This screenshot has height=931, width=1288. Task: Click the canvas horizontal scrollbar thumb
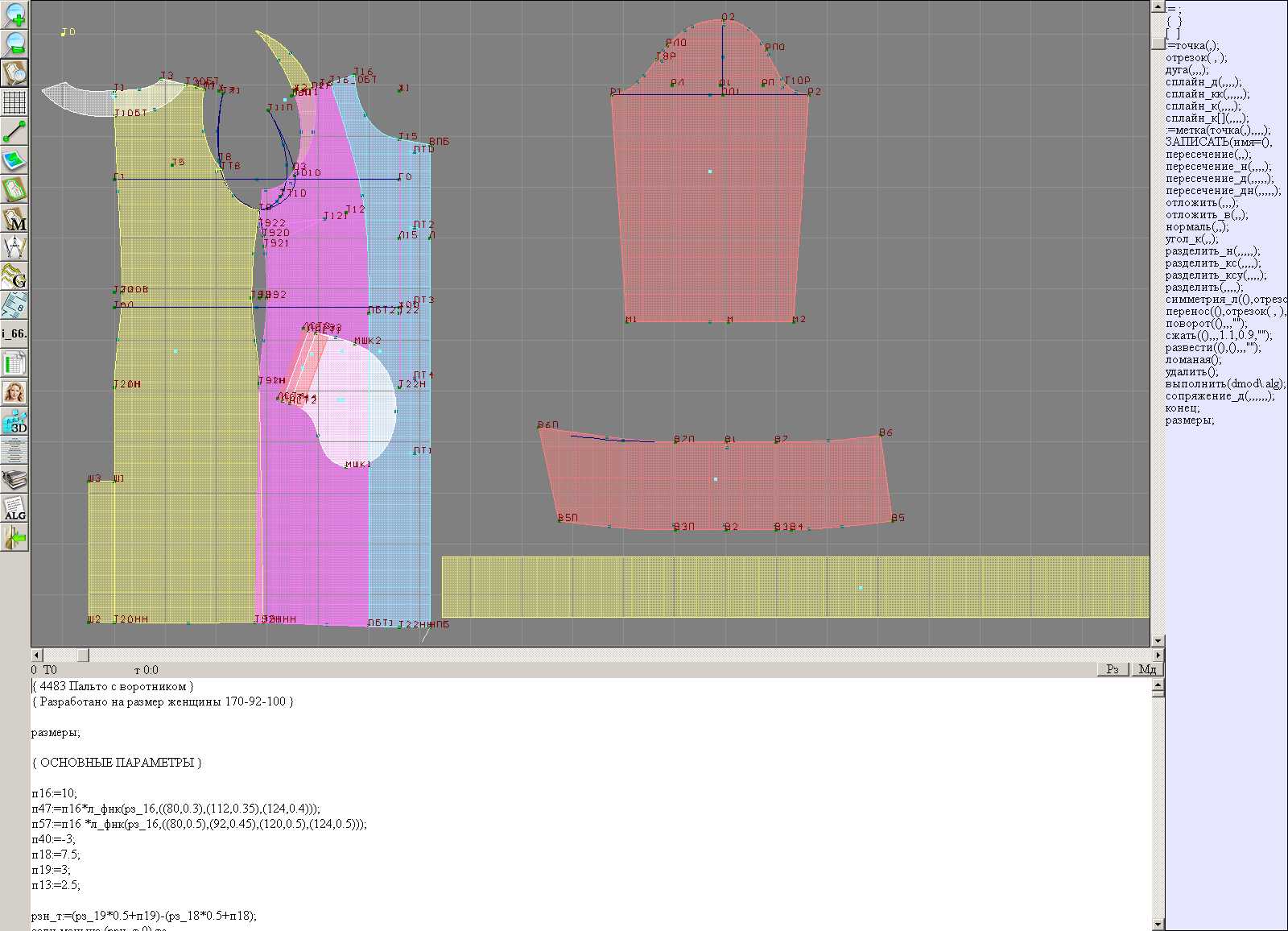point(83,656)
